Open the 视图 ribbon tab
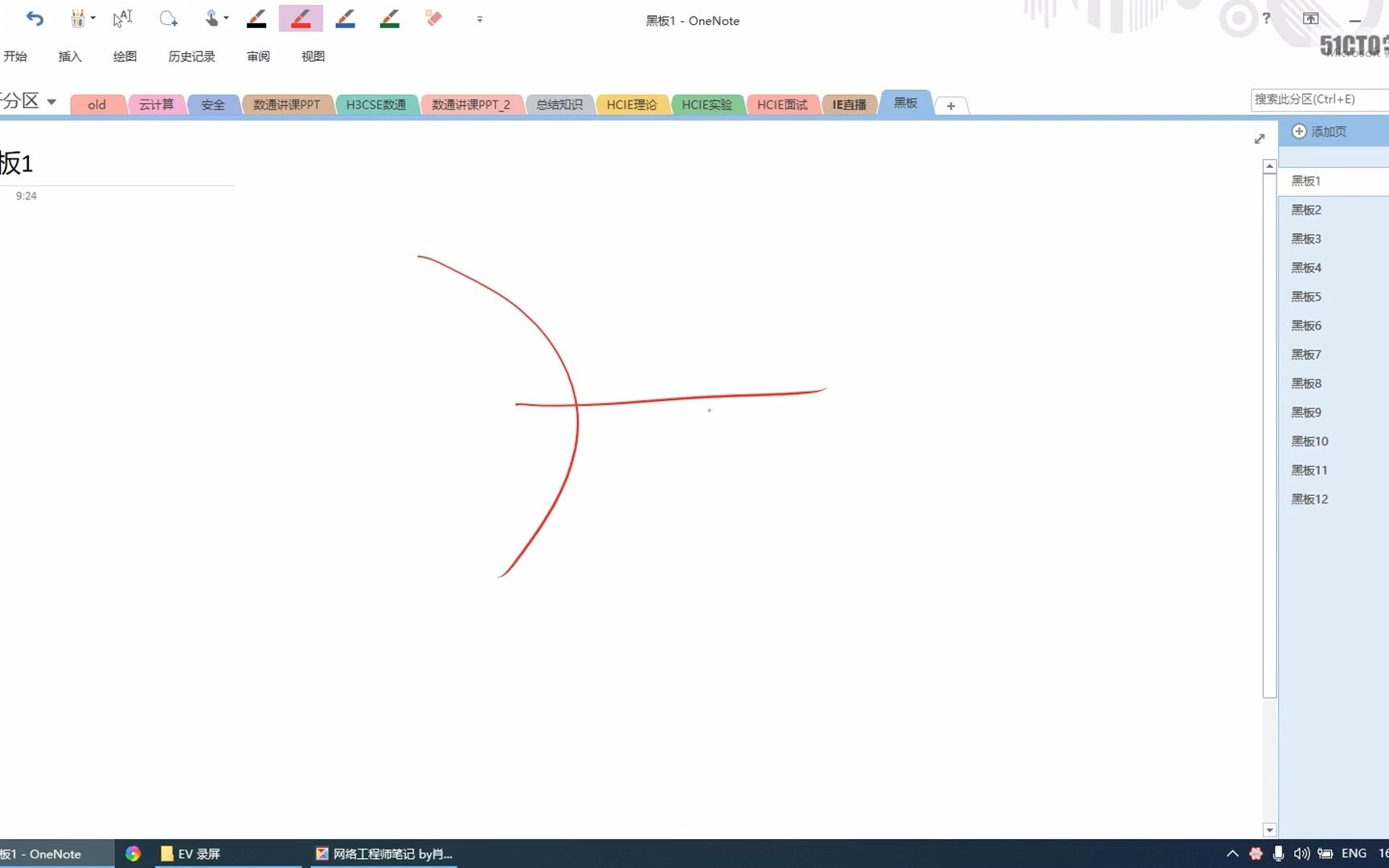The height and width of the screenshot is (868, 1389). coord(313,56)
